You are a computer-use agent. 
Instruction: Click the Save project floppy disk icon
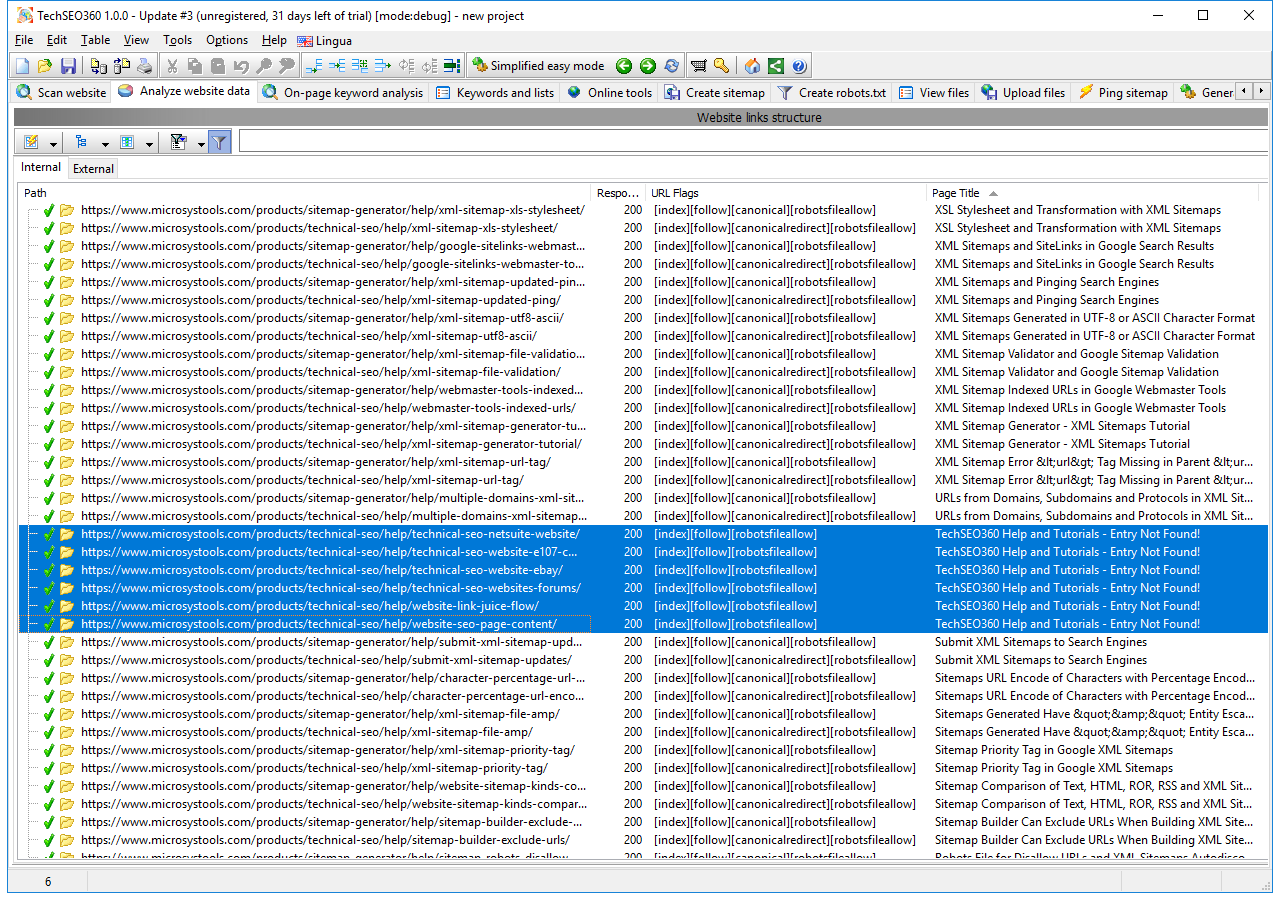click(x=68, y=66)
